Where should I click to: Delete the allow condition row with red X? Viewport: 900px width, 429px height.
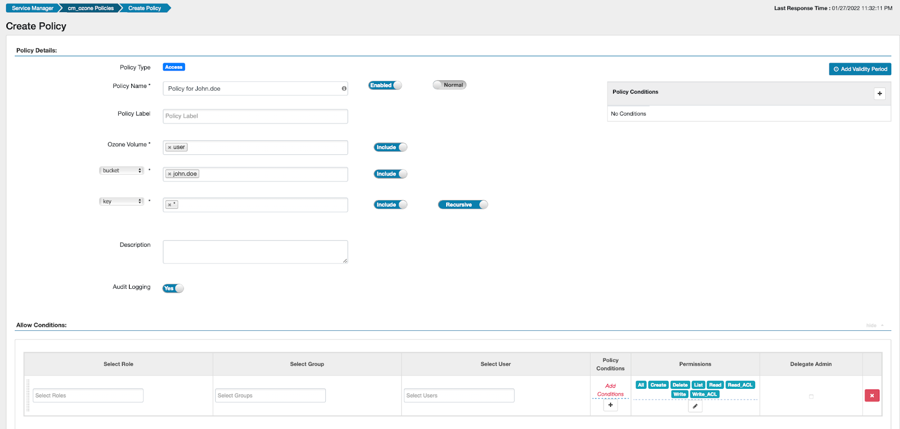(871, 396)
